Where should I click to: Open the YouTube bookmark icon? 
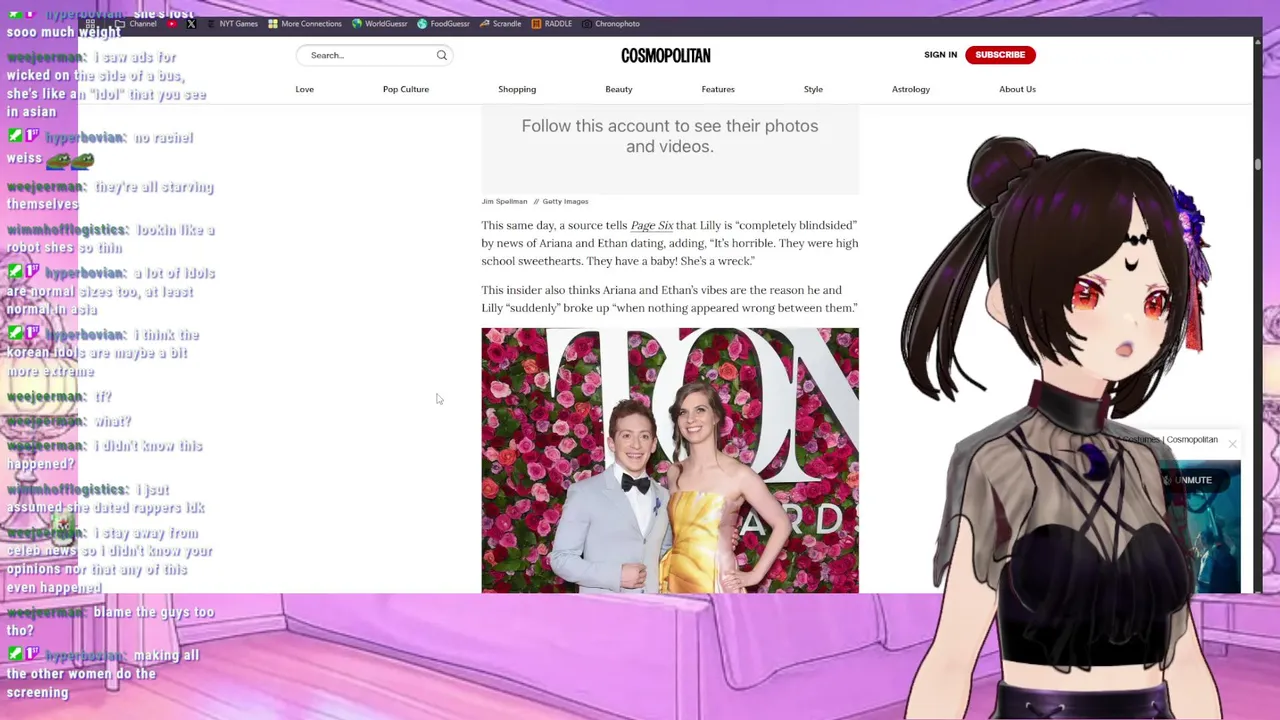(172, 24)
